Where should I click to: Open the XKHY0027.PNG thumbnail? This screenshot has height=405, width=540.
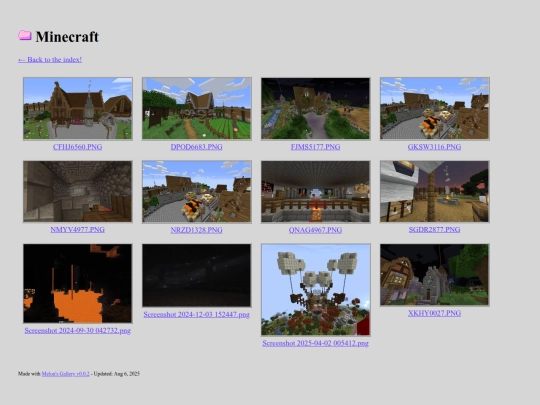(x=435, y=274)
